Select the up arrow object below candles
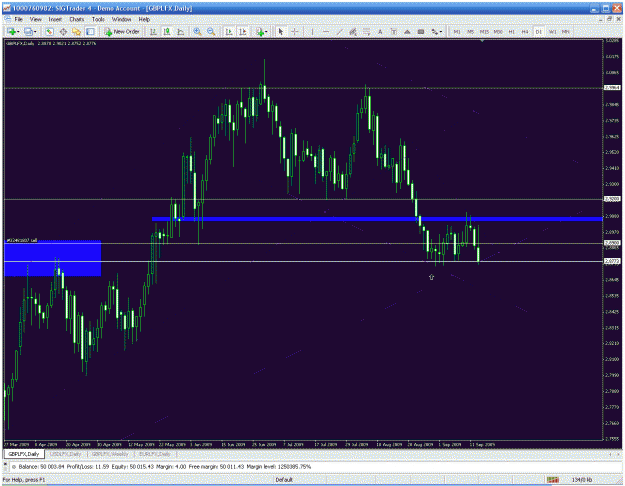The height and width of the screenshot is (486, 625). click(431, 277)
